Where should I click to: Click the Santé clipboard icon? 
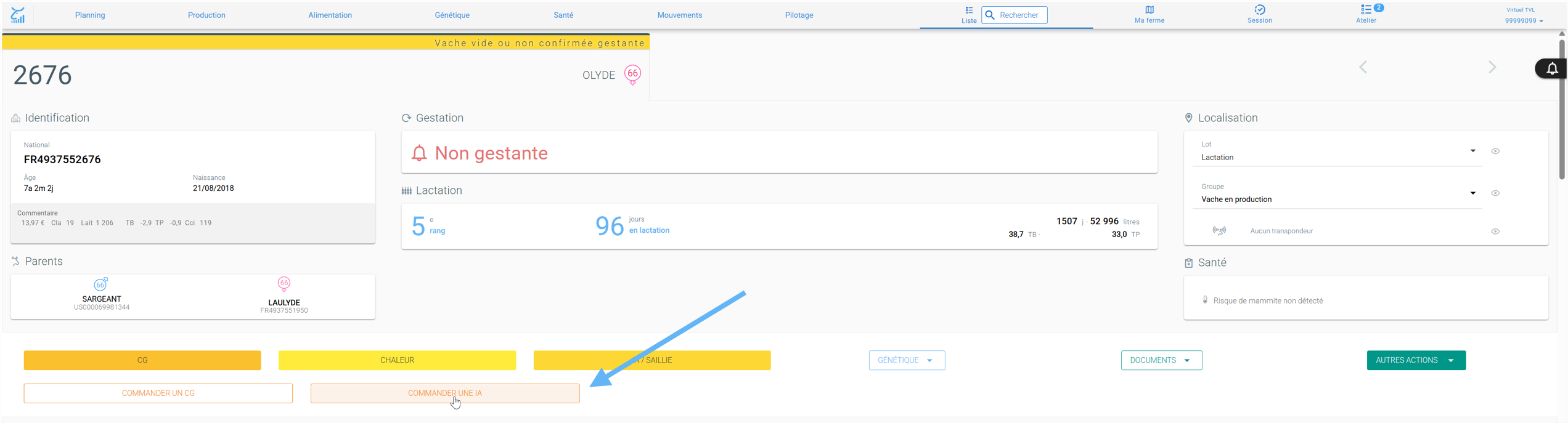[1188, 263]
